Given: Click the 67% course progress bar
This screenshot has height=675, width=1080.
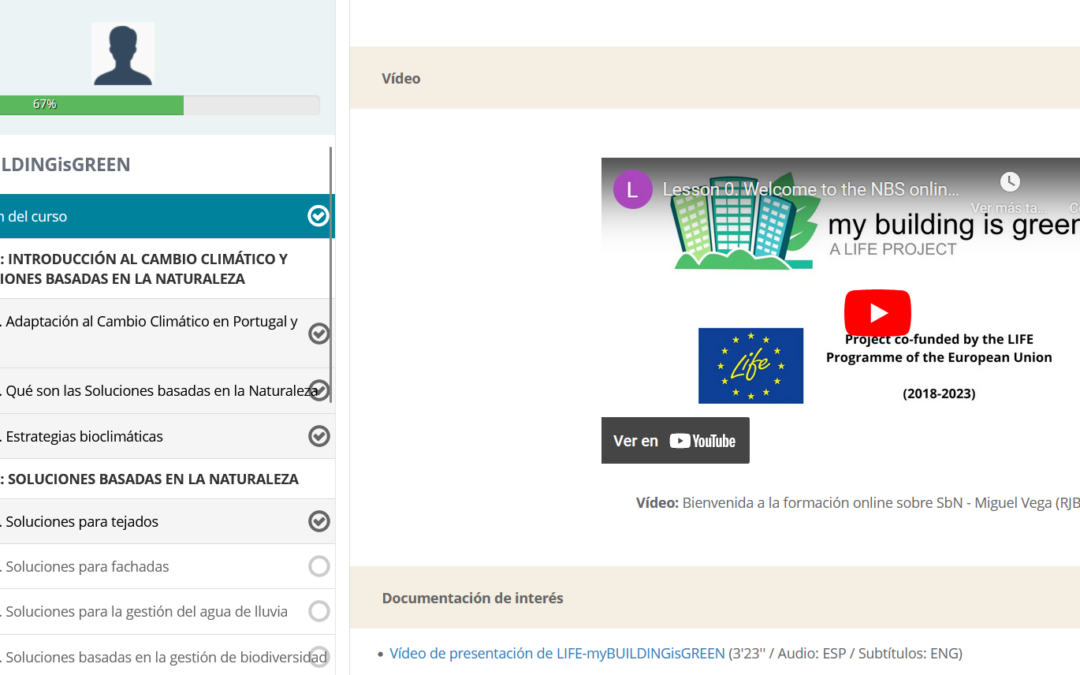Looking at the screenshot, I should pos(160,105).
